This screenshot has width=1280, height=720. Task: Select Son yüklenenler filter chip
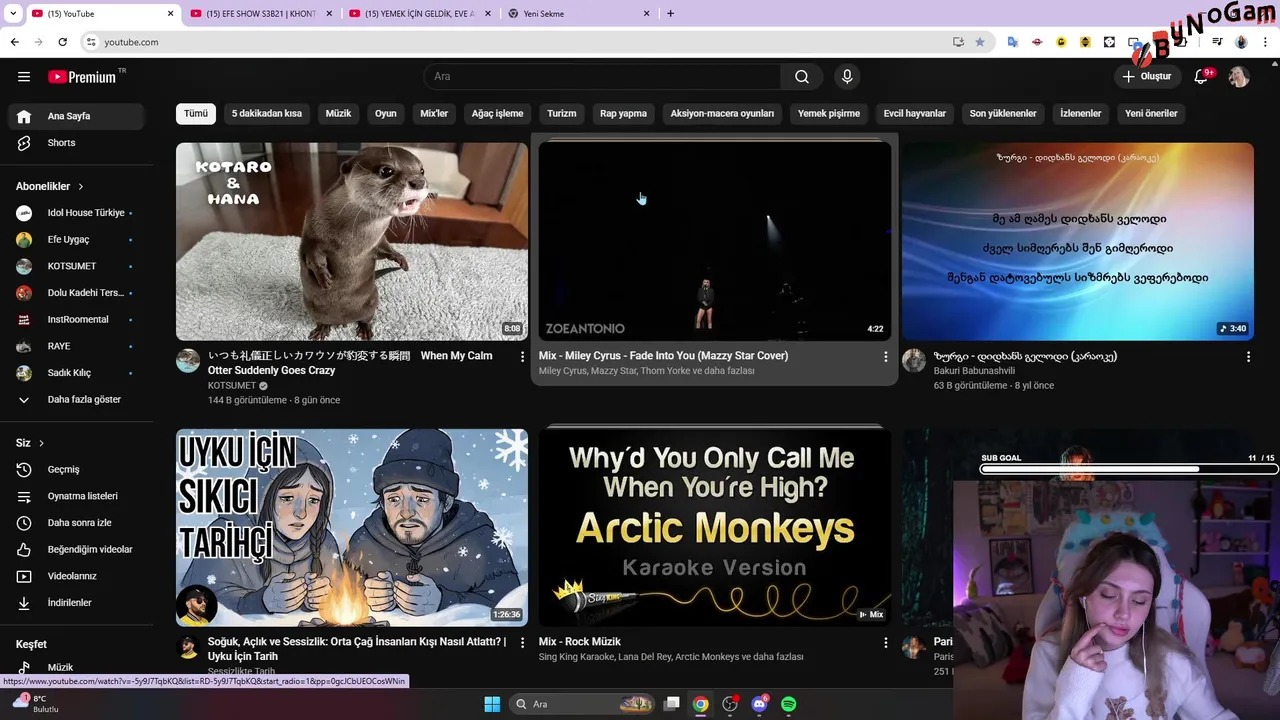(x=1003, y=114)
